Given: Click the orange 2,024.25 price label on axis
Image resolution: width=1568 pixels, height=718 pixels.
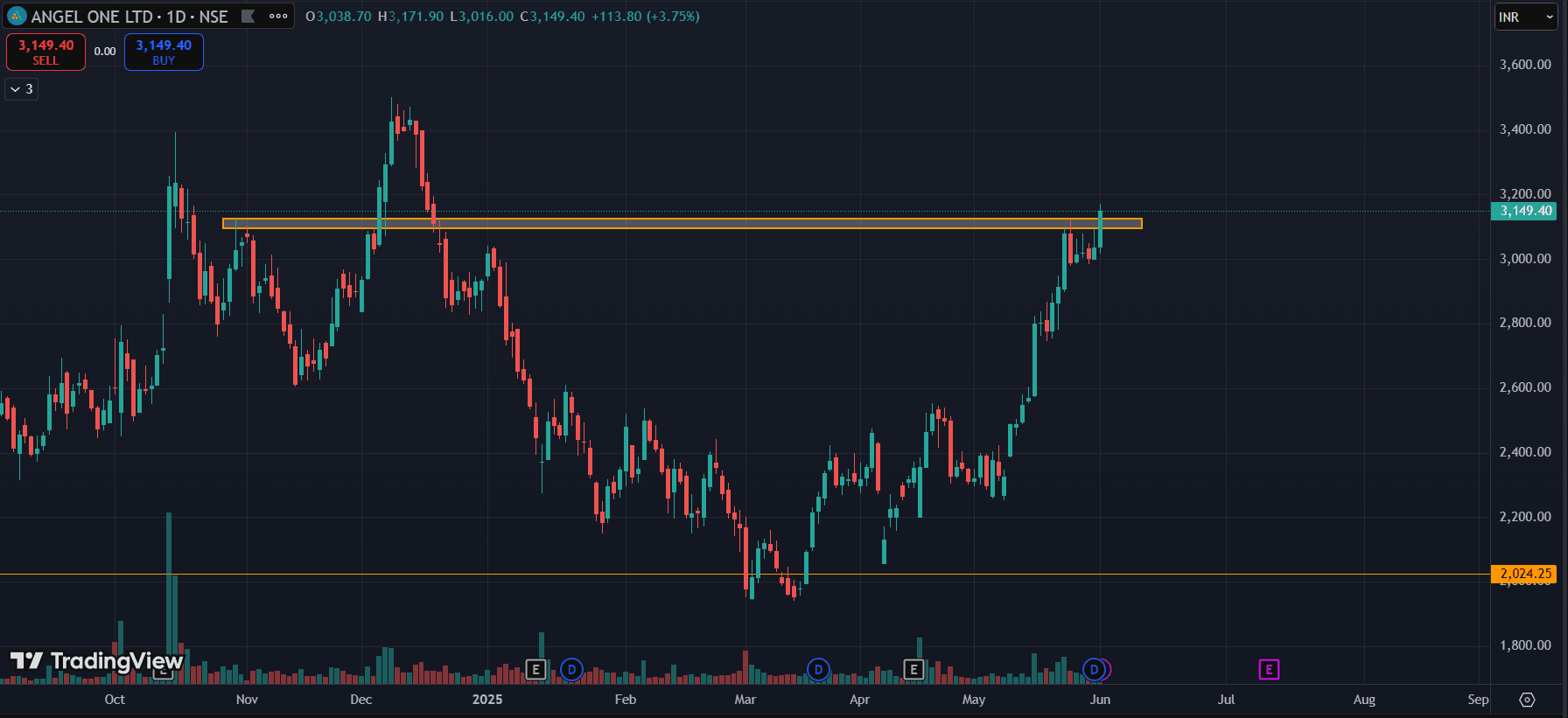Looking at the screenshot, I should pos(1523,574).
